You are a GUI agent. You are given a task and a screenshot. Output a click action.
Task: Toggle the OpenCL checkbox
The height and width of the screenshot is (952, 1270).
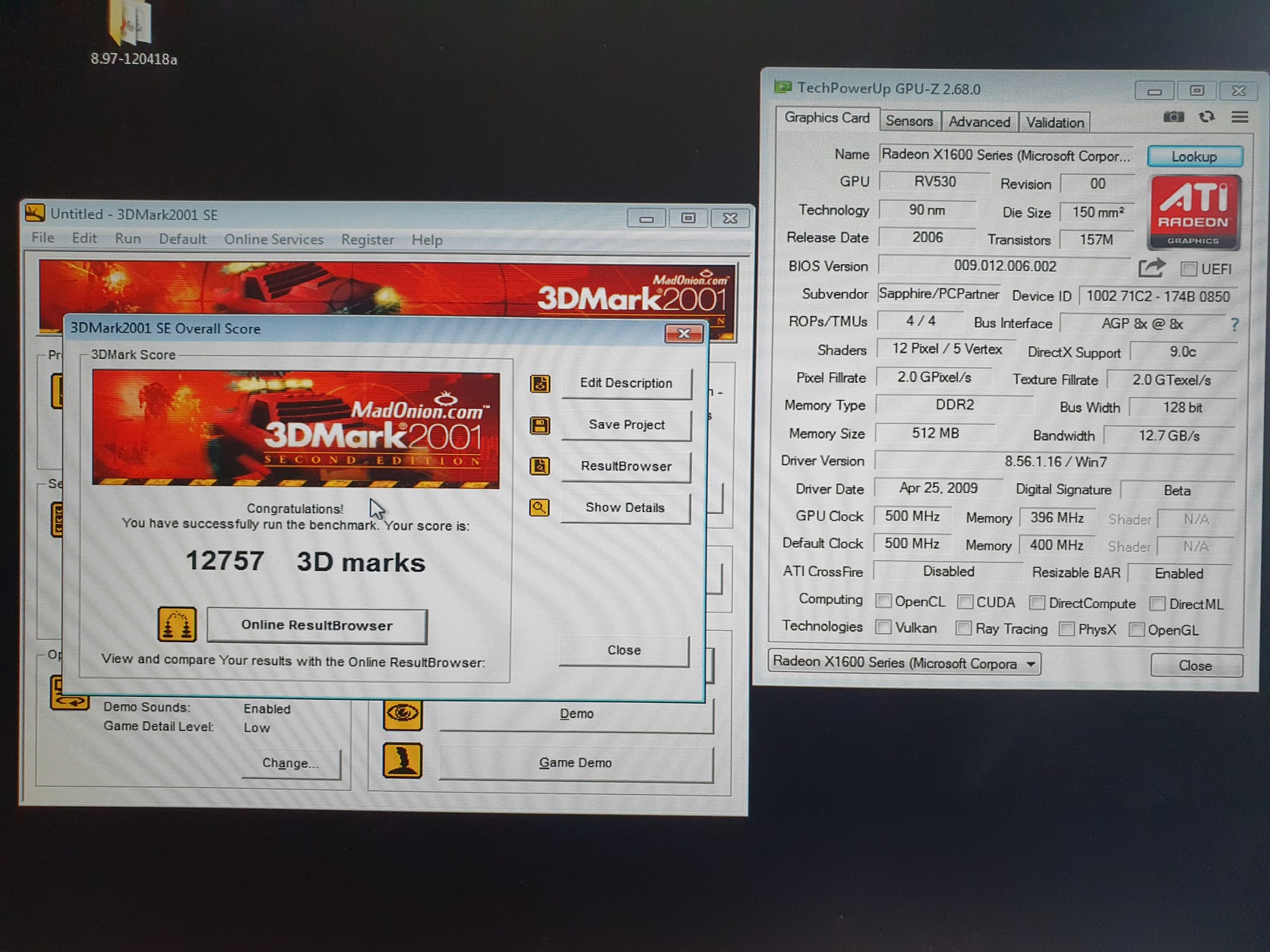click(883, 601)
